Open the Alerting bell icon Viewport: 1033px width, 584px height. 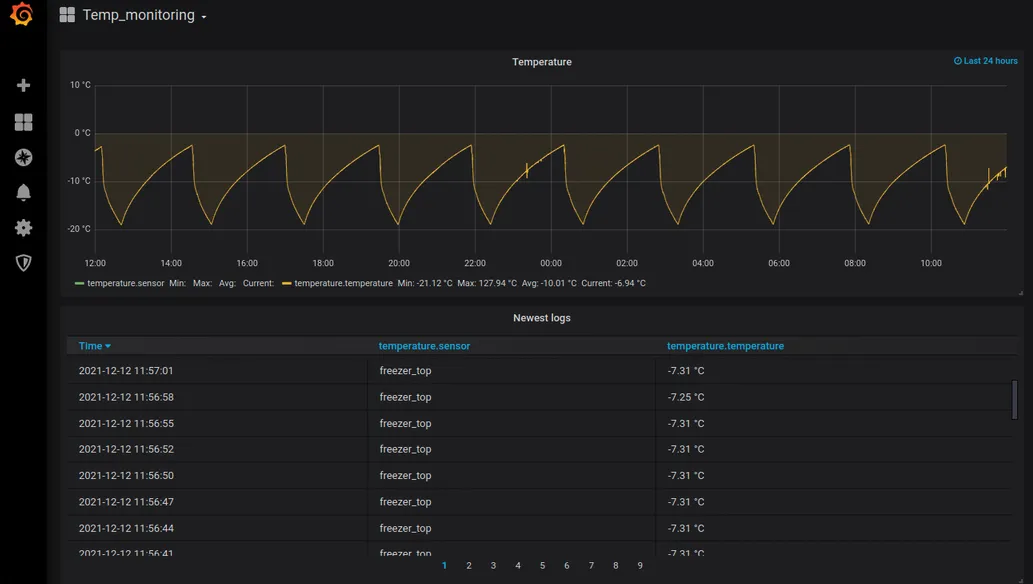click(23, 192)
